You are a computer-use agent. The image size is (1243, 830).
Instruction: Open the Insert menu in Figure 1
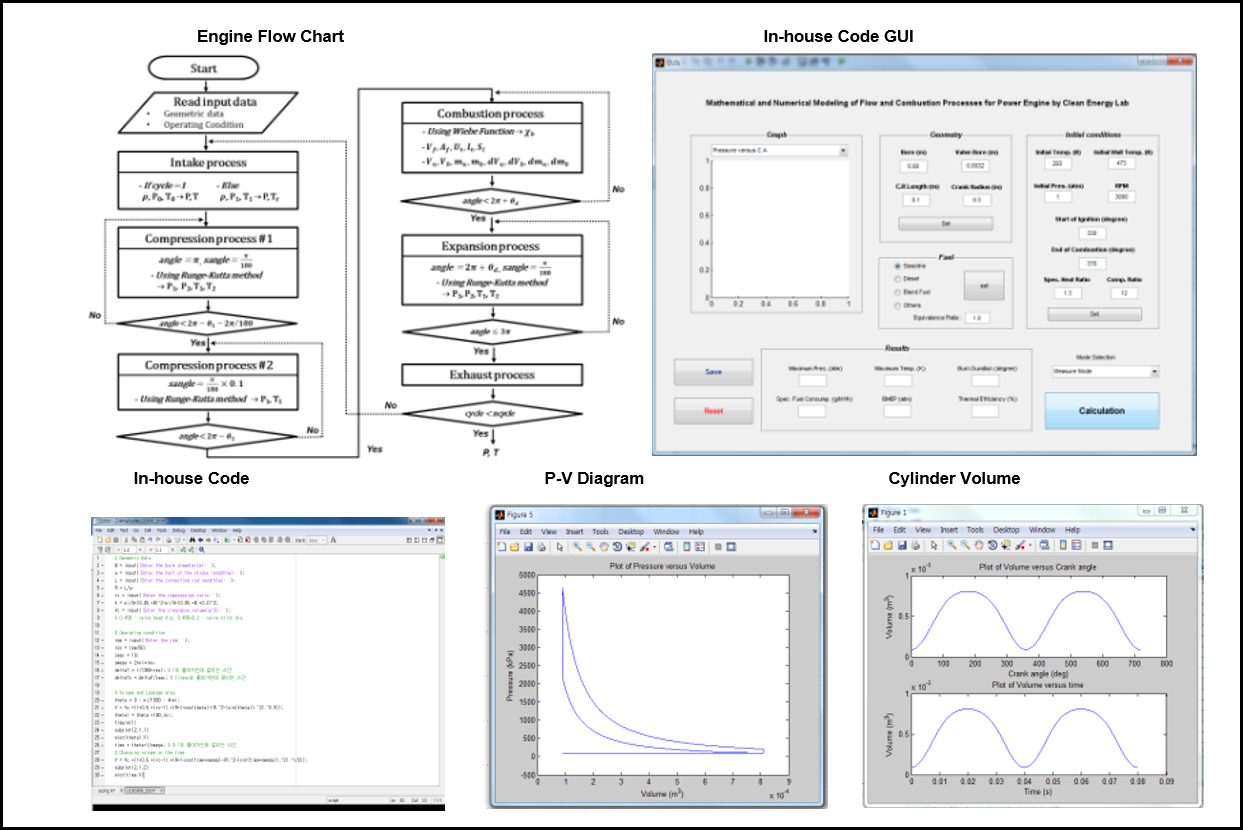pos(948,530)
